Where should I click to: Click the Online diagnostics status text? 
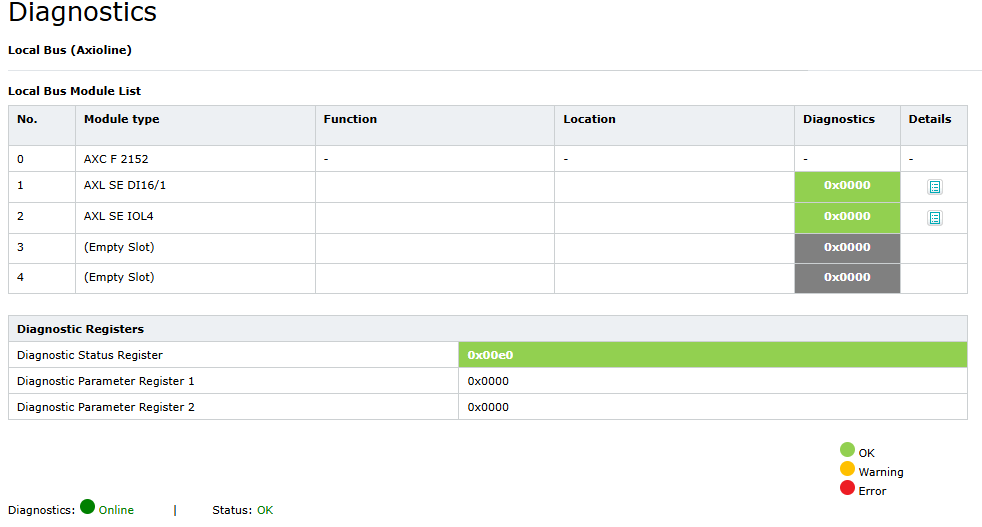click(116, 510)
